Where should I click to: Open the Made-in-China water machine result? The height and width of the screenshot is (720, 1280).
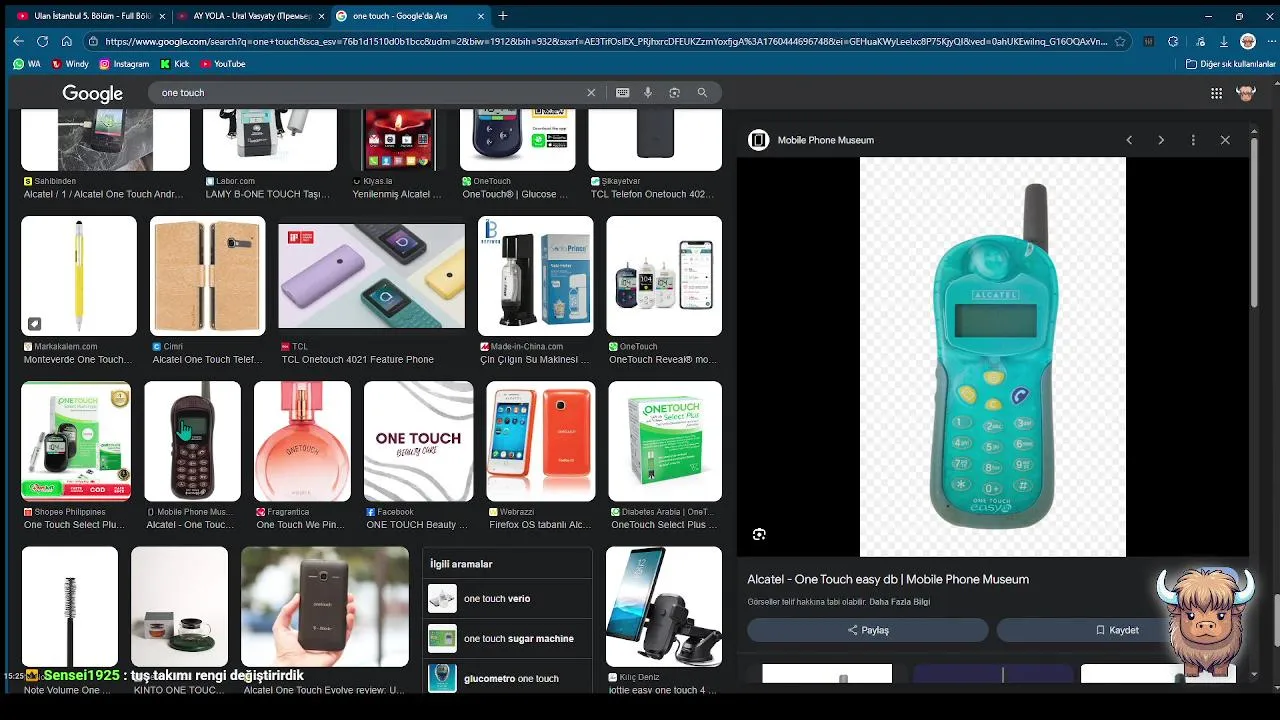(x=535, y=276)
